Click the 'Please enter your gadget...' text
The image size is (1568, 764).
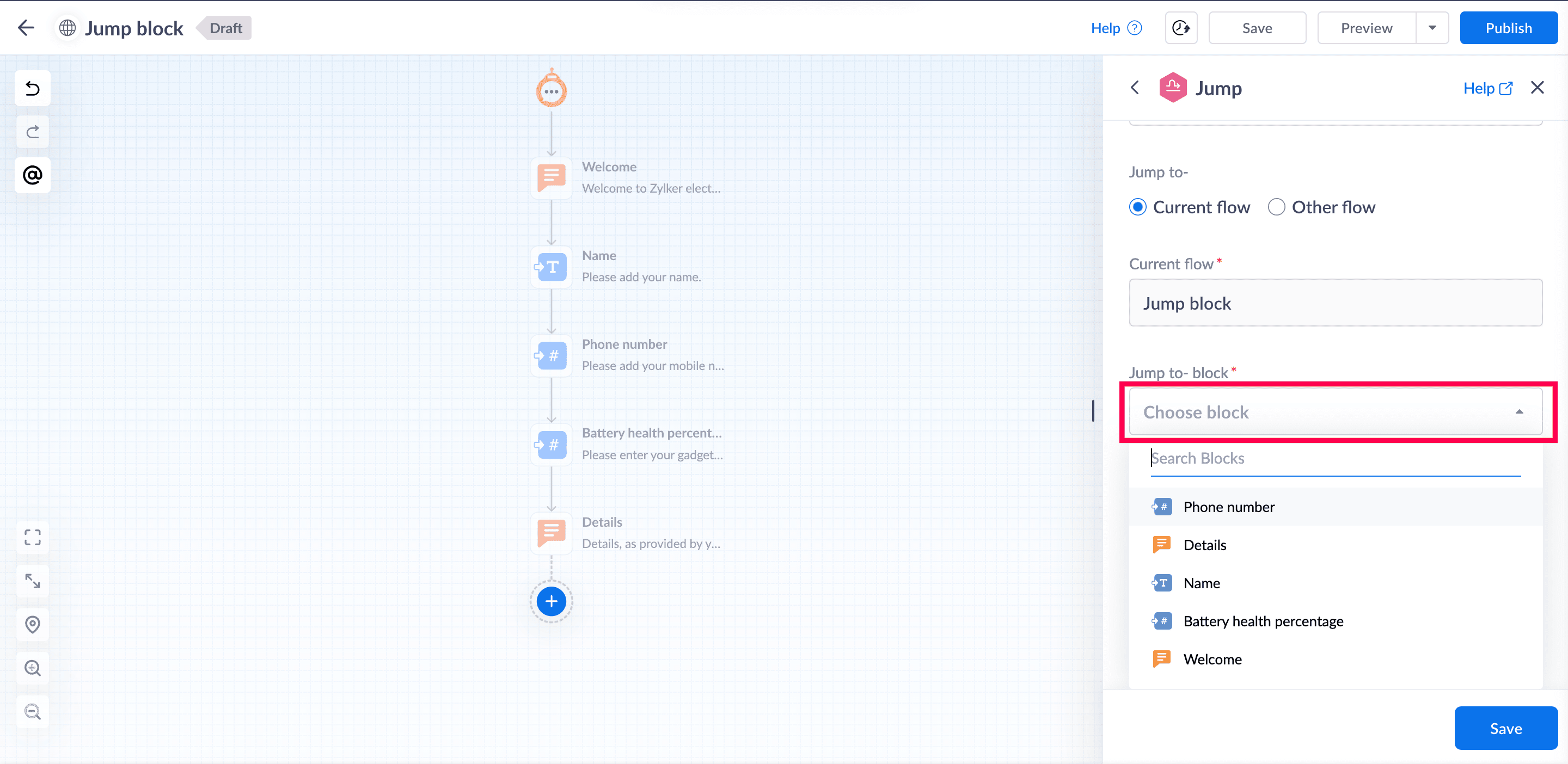[x=652, y=455]
